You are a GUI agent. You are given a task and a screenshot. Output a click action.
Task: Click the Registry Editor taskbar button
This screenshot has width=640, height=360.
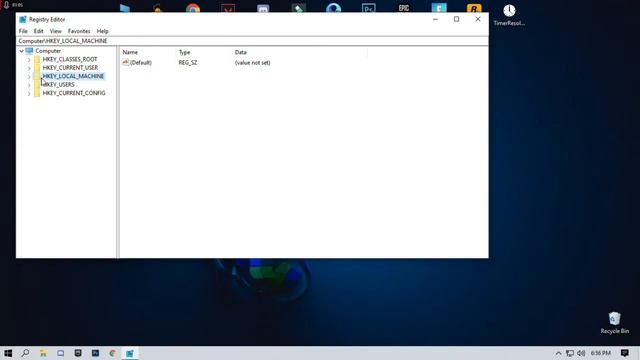point(130,353)
